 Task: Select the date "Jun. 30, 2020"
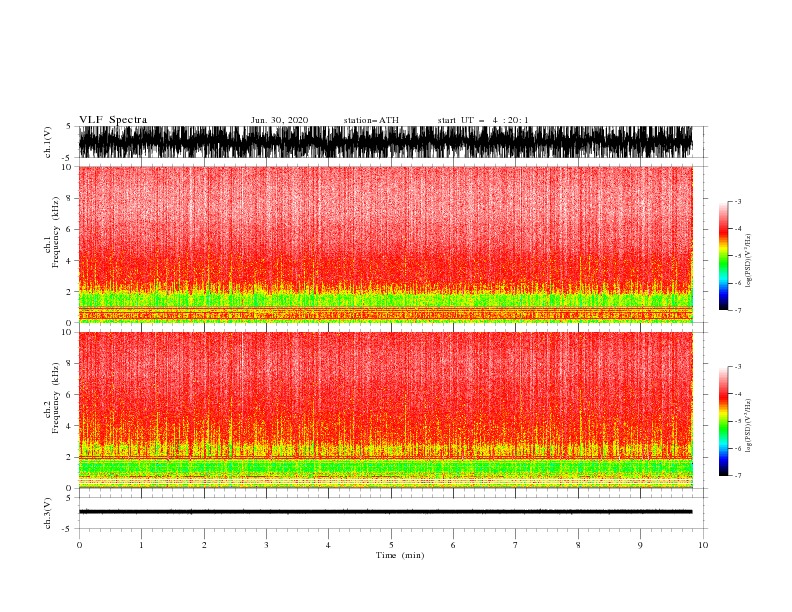point(279,120)
